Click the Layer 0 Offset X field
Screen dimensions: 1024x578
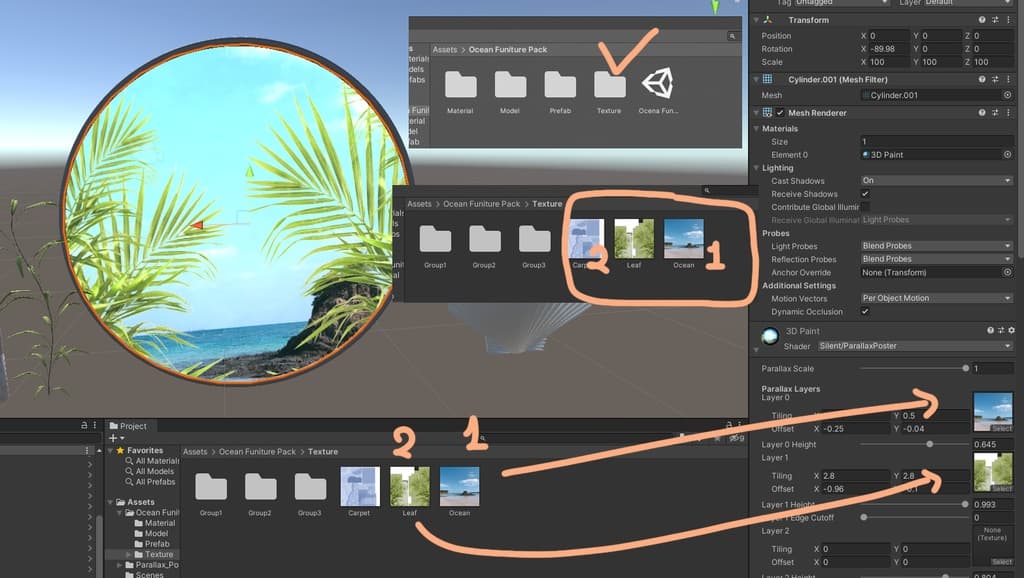point(857,429)
